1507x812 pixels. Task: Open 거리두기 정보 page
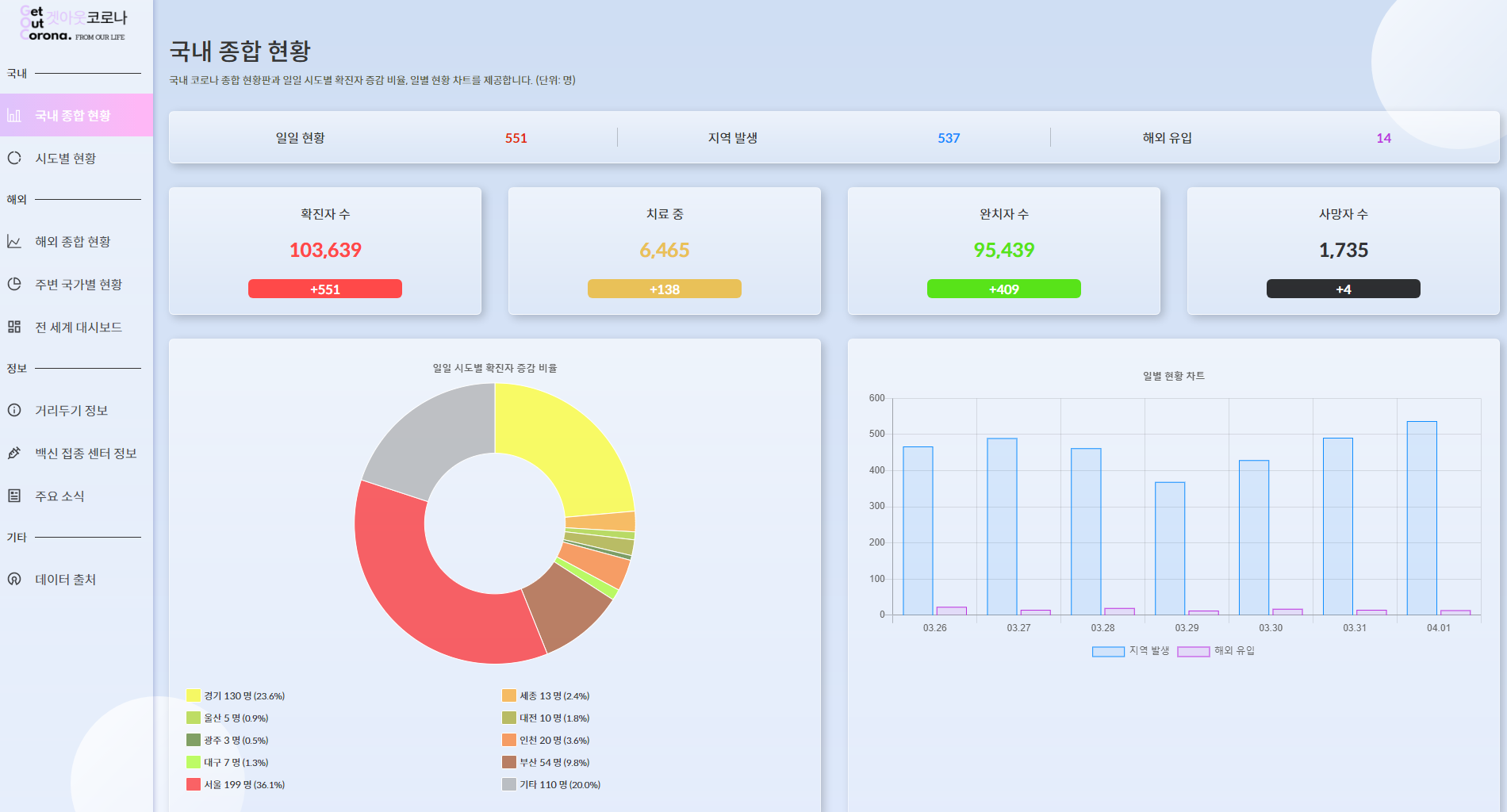click(76, 410)
